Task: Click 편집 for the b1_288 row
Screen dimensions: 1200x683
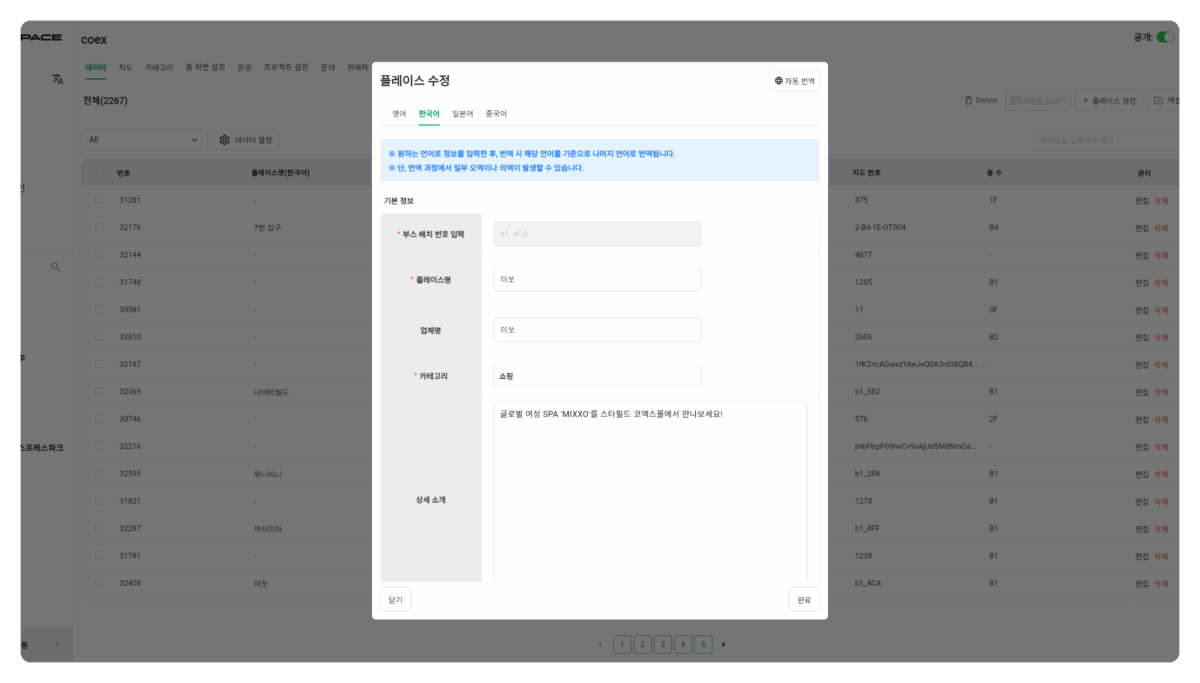Action: (x=1142, y=474)
